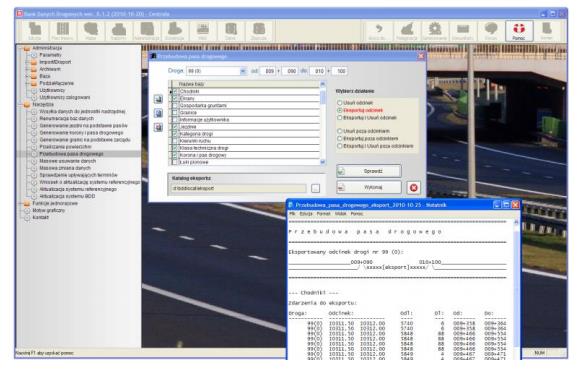Click the red X cancel icon in the dialog
The height and width of the screenshot is (369, 587).
pyautogui.click(x=413, y=188)
